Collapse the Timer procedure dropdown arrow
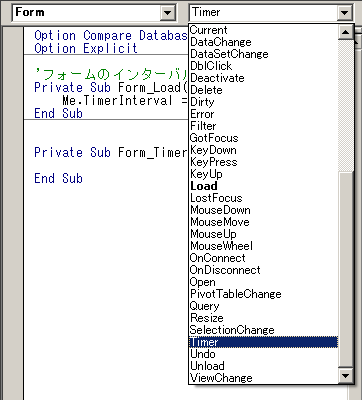The height and width of the screenshot is (400, 362). pyautogui.click(x=344, y=13)
